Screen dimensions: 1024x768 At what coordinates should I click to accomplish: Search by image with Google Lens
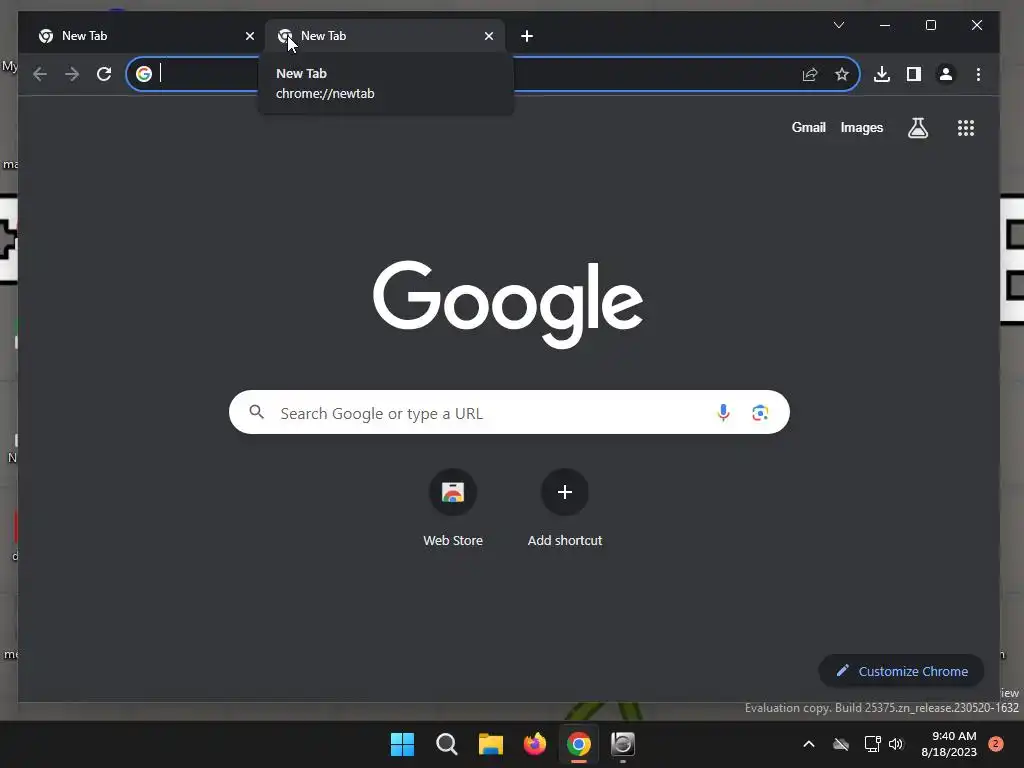pyautogui.click(x=760, y=413)
